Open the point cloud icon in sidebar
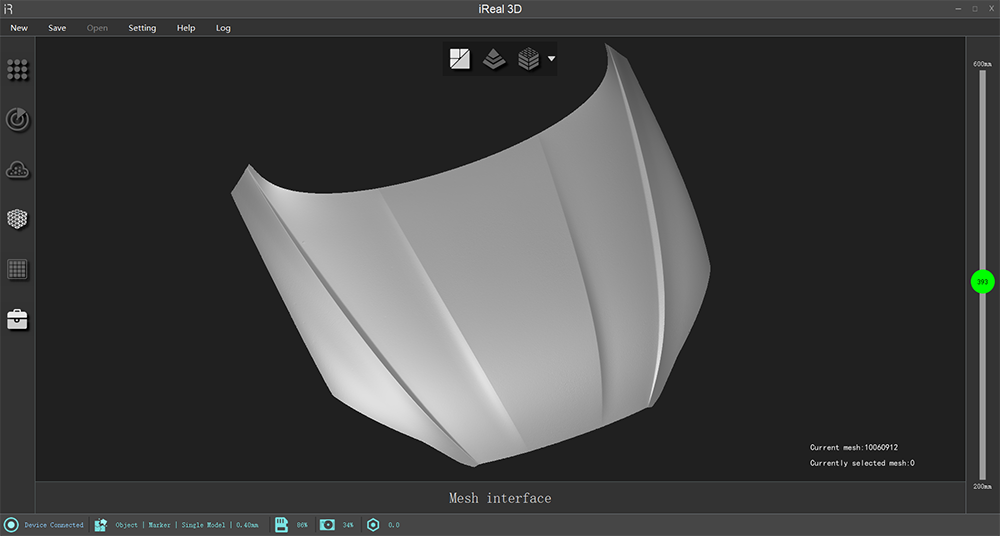1000x536 pixels. coord(18,170)
